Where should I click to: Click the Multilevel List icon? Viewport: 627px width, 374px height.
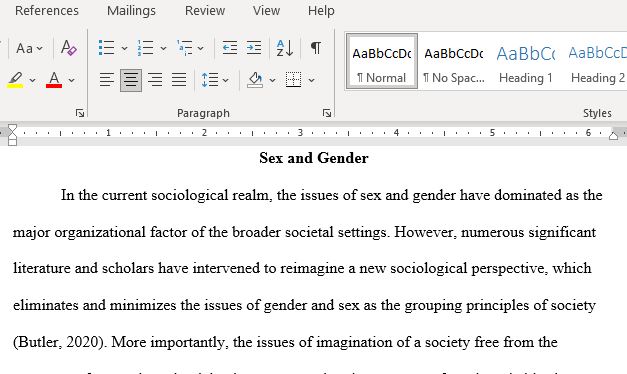tap(185, 48)
